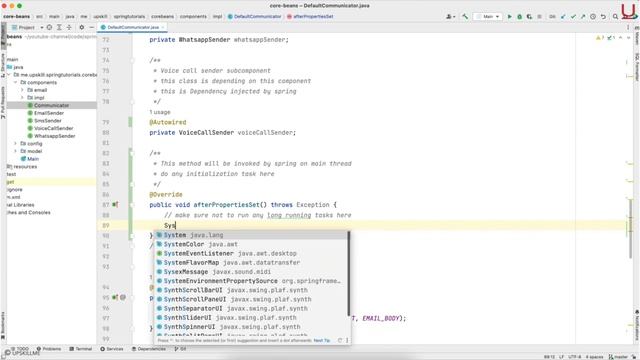Viewport: 640px width, 360px height.
Task: Select VoiceCallSender in project tree
Action: (53, 129)
